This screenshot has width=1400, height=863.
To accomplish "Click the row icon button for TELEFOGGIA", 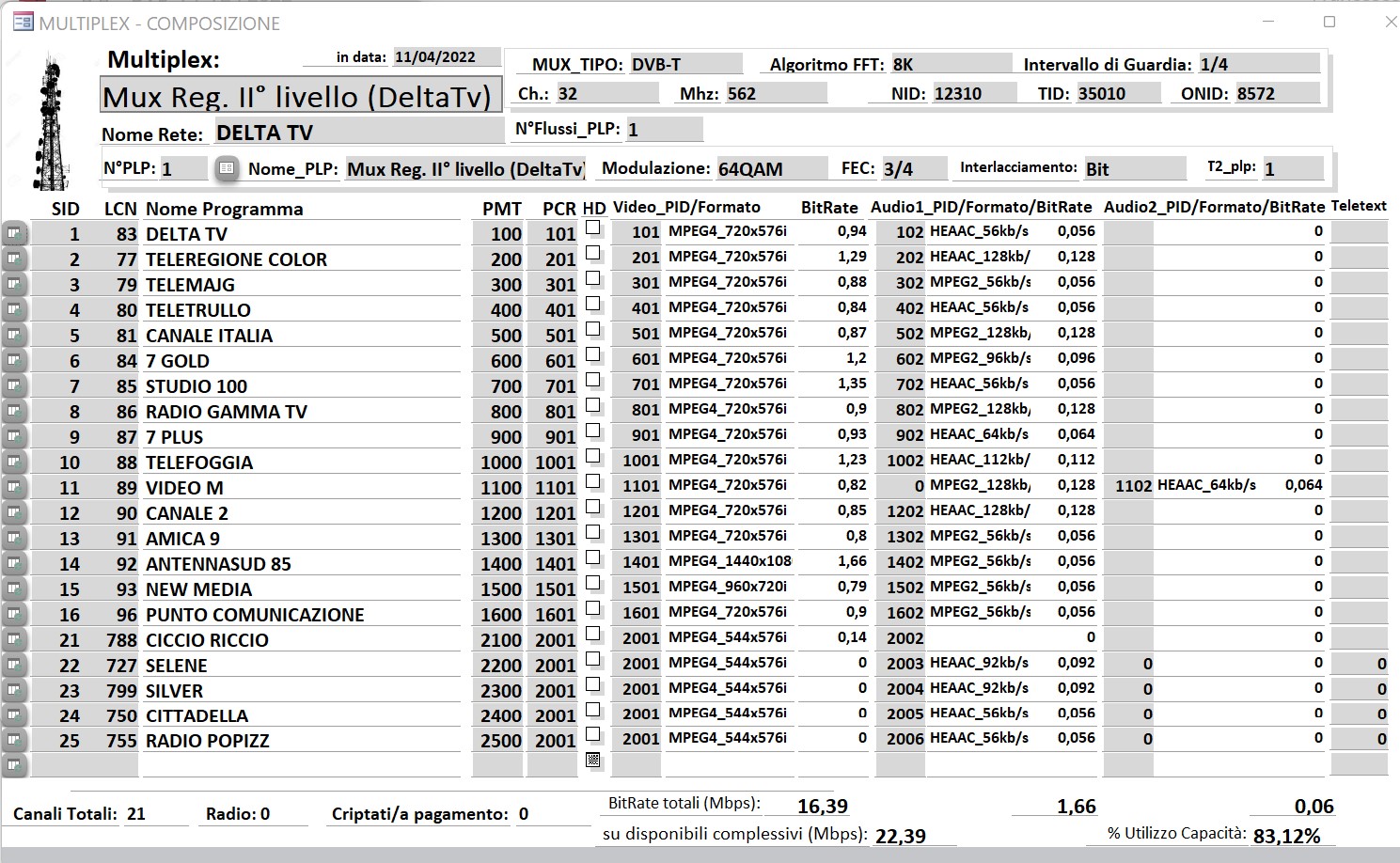I will coord(14,462).
